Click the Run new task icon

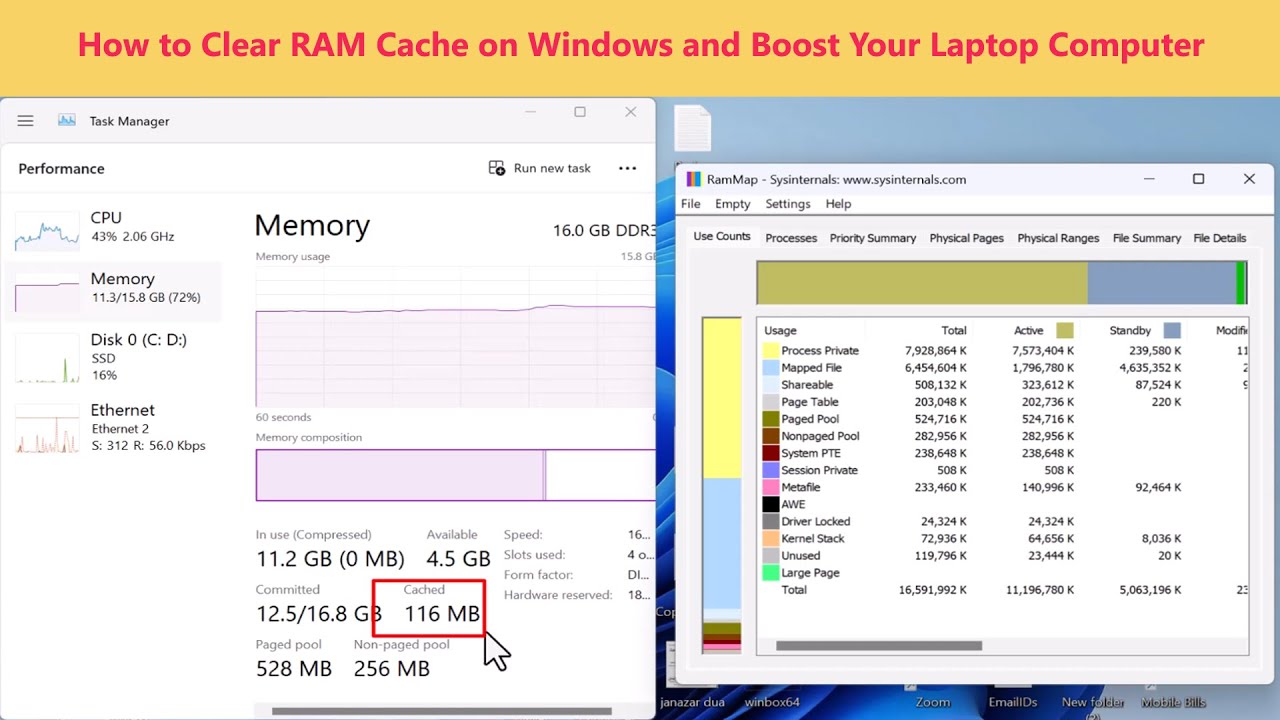[x=497, y=168]
